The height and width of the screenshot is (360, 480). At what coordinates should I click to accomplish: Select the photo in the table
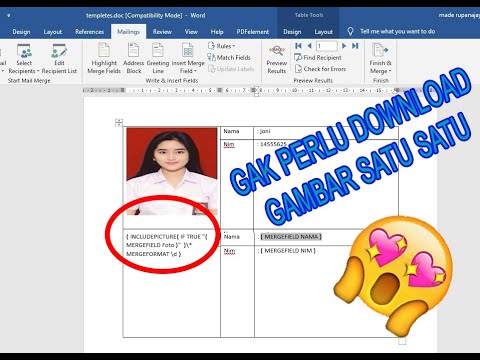click(172, 171)
